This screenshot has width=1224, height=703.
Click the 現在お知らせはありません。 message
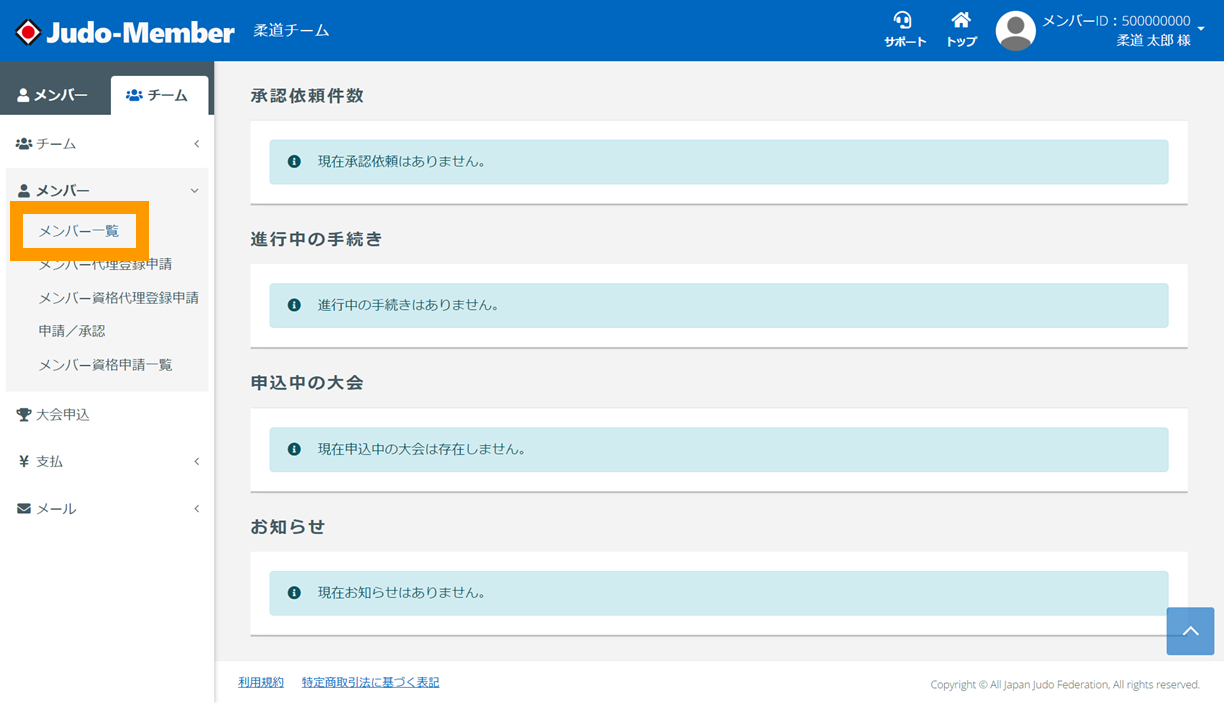402,593
